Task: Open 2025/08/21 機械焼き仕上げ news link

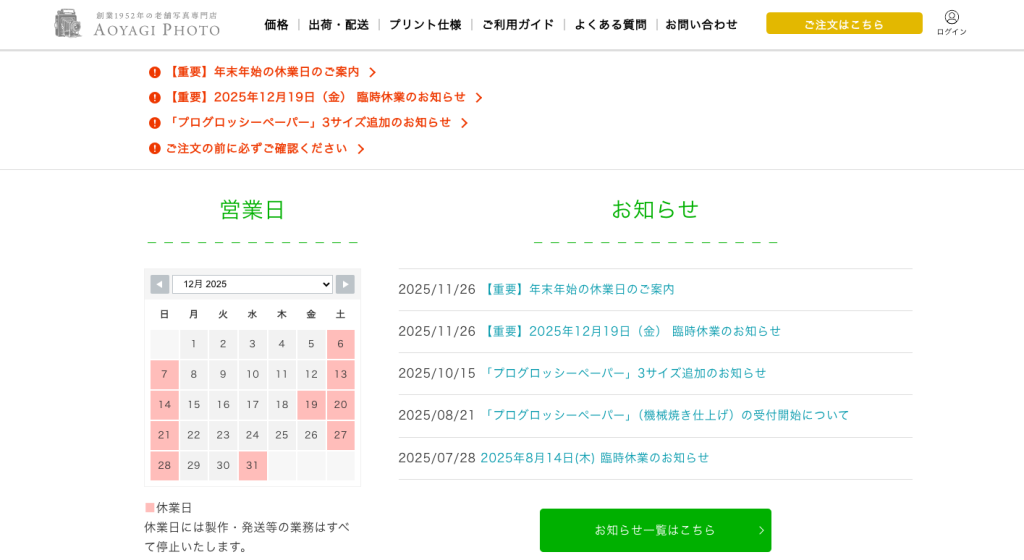Action: 665,415
